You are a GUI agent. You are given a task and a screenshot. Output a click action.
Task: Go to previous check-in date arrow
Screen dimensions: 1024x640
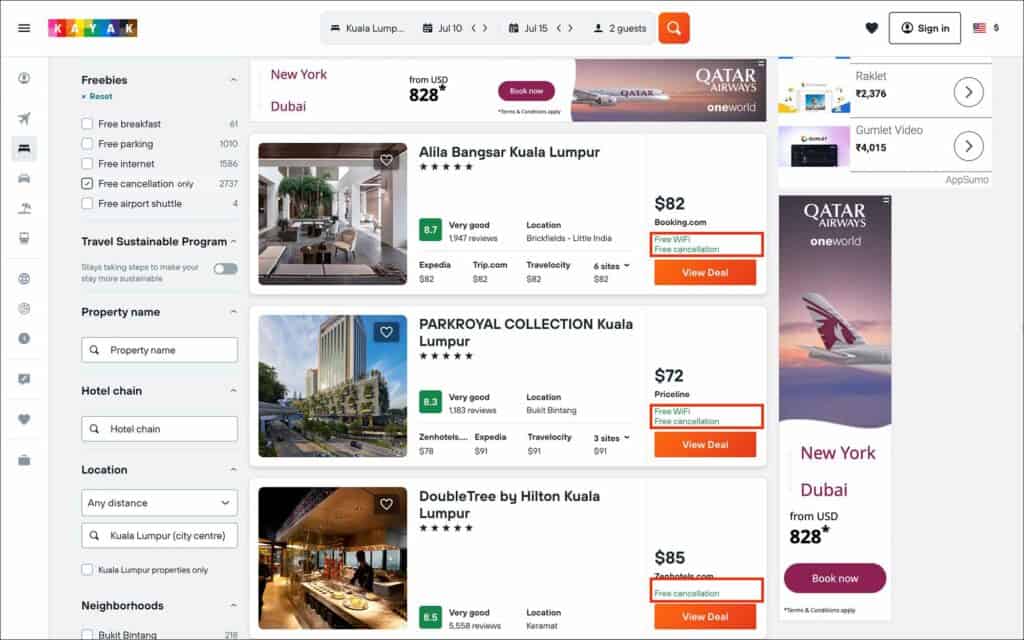474,28
